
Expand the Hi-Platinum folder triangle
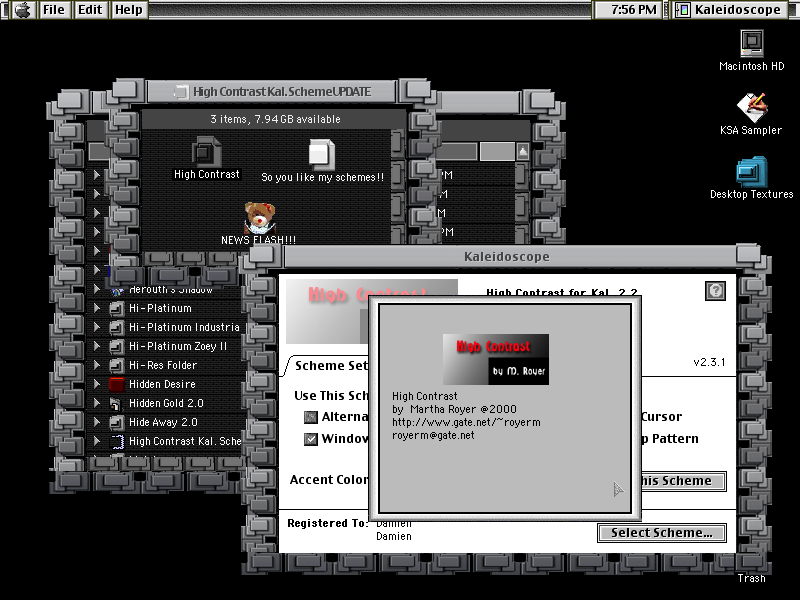(x=97, y=308)
